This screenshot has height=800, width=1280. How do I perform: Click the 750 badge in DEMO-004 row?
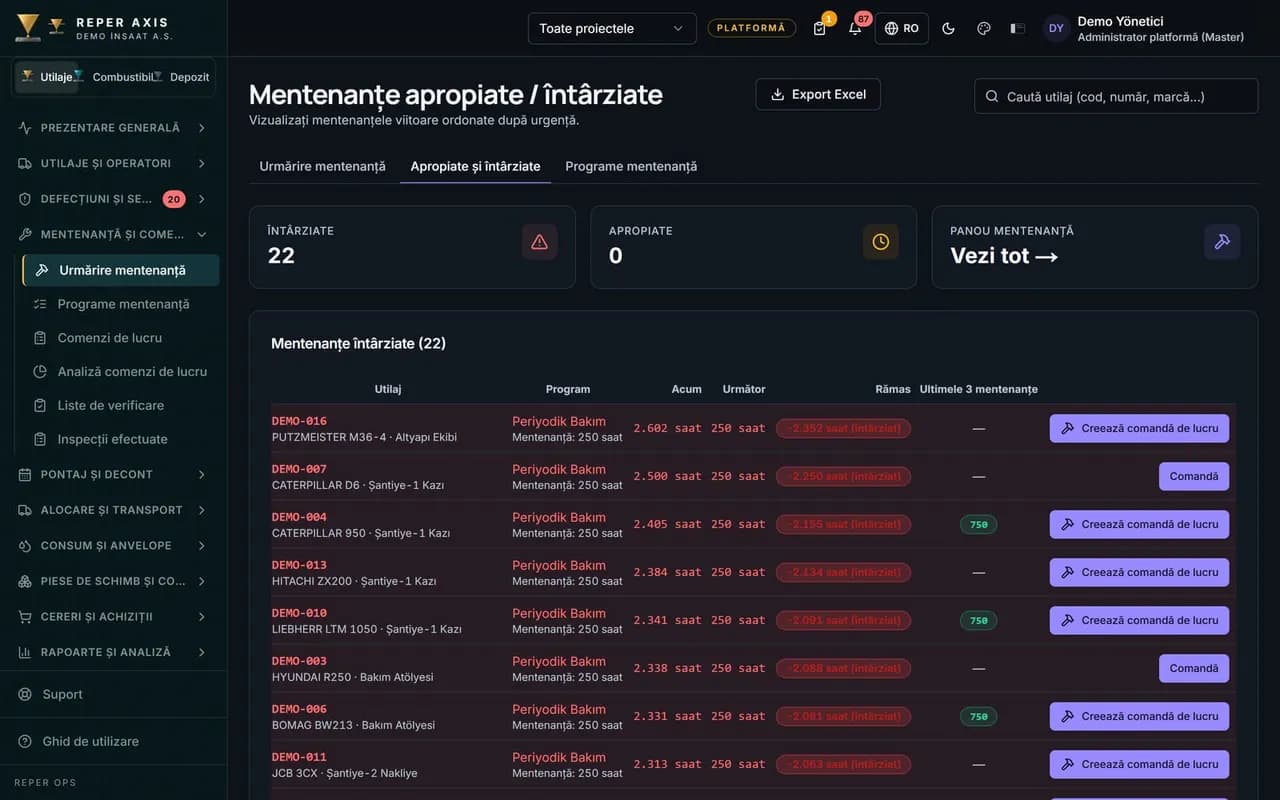(x=979, y=524)
